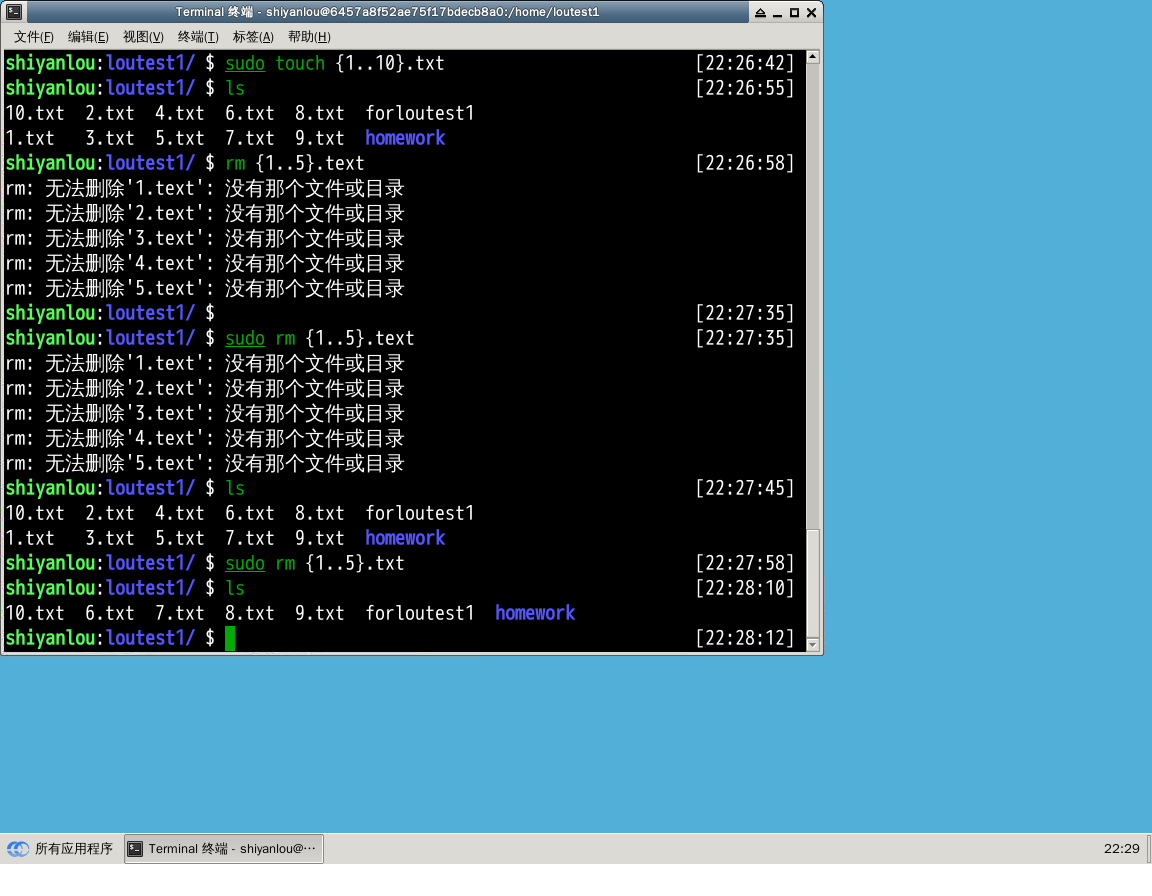1152x896 pixels.
Task: Minimize the Terminal window
Action: [x=778, y=13]
